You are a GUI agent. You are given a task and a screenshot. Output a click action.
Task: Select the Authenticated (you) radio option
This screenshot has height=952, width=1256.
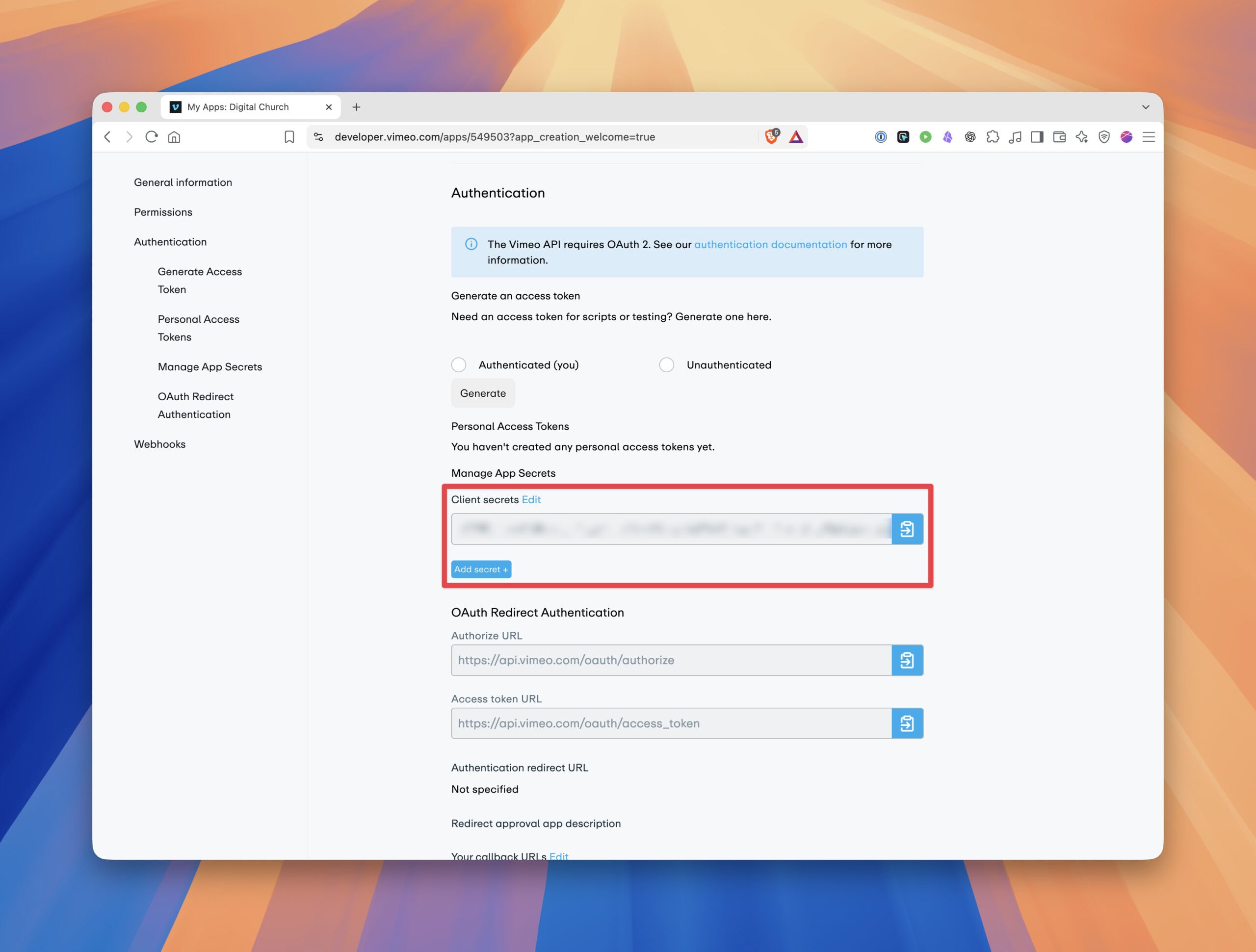coord(459,365)
